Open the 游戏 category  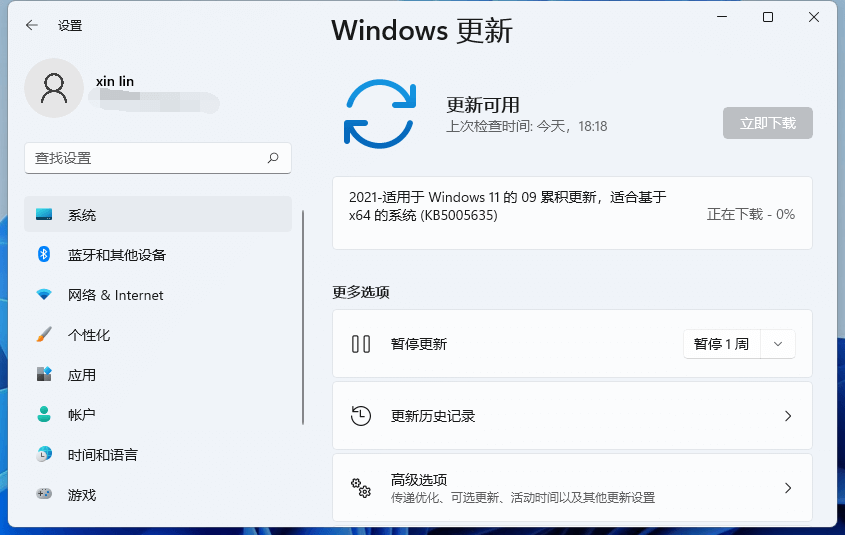[x=158, y=494]
